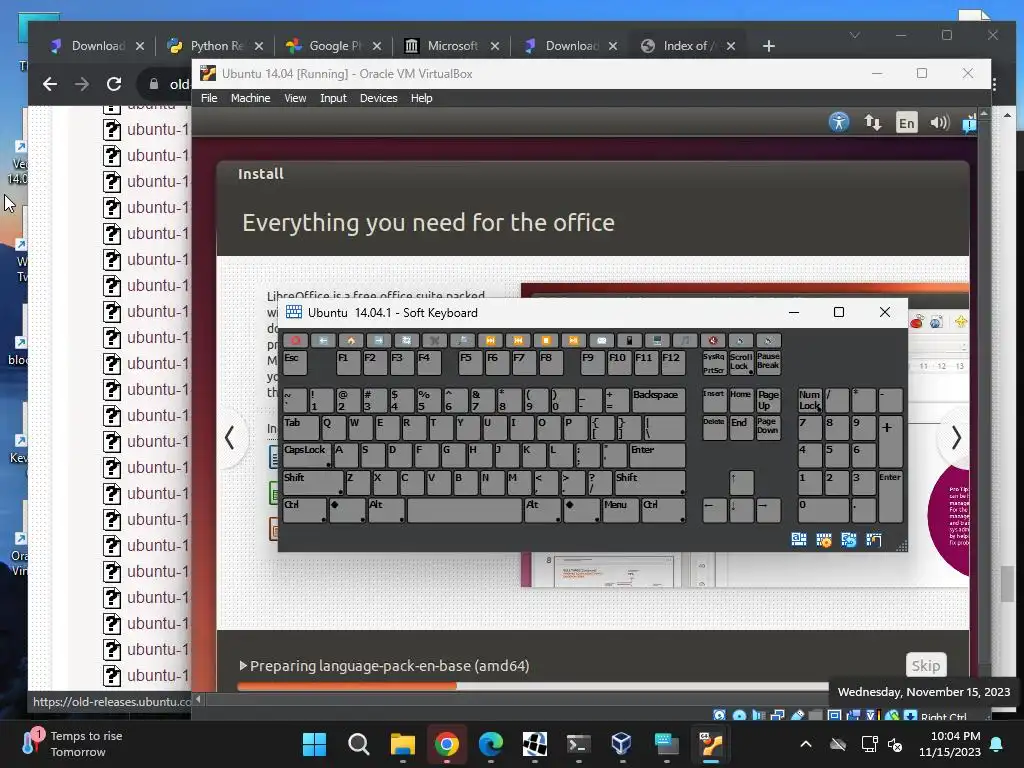Toggle the Num Lock key on soft keyboard

810,400
